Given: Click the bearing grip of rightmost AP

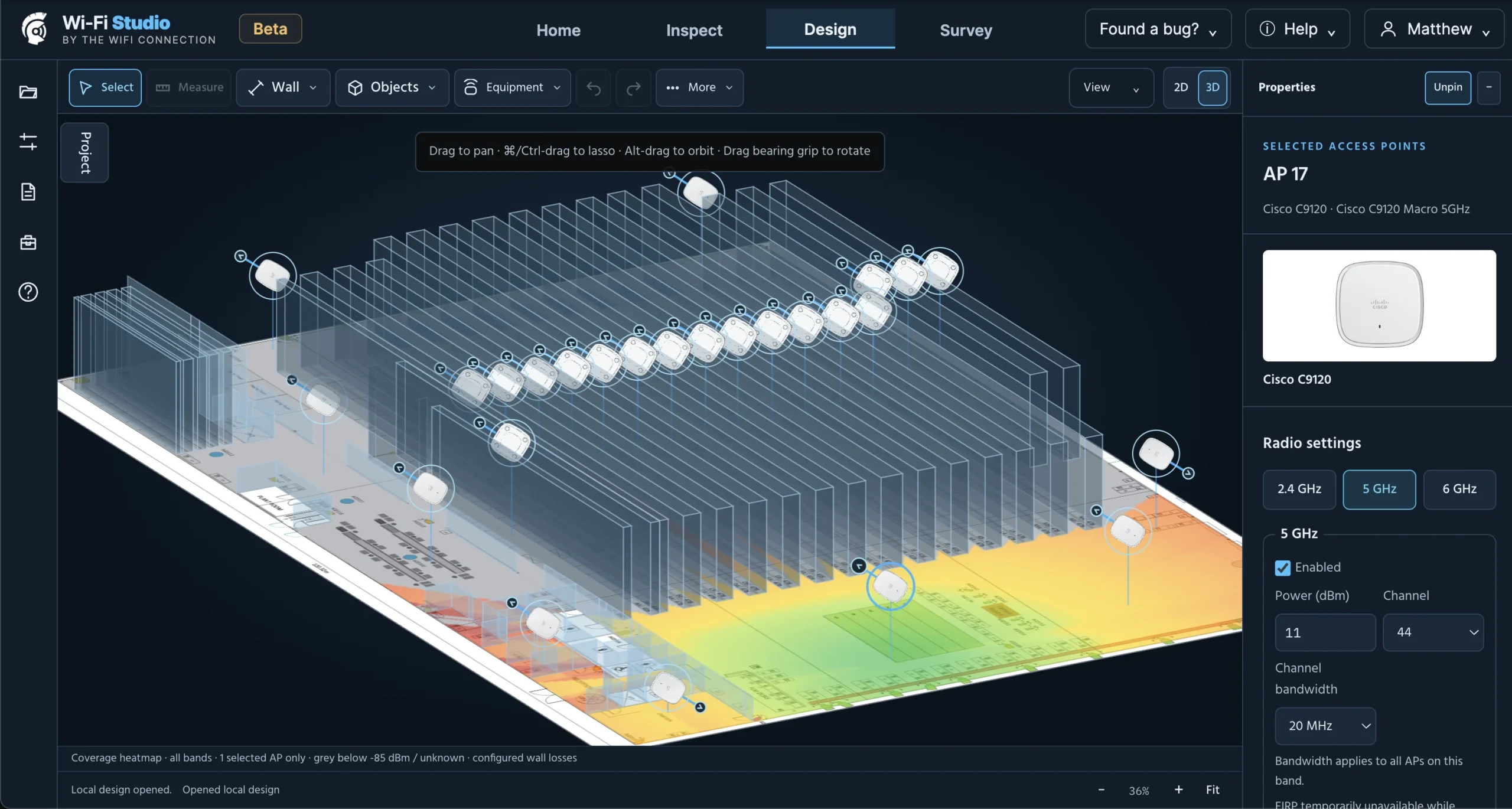Looking at the screenshot, I should (1188, 473).
